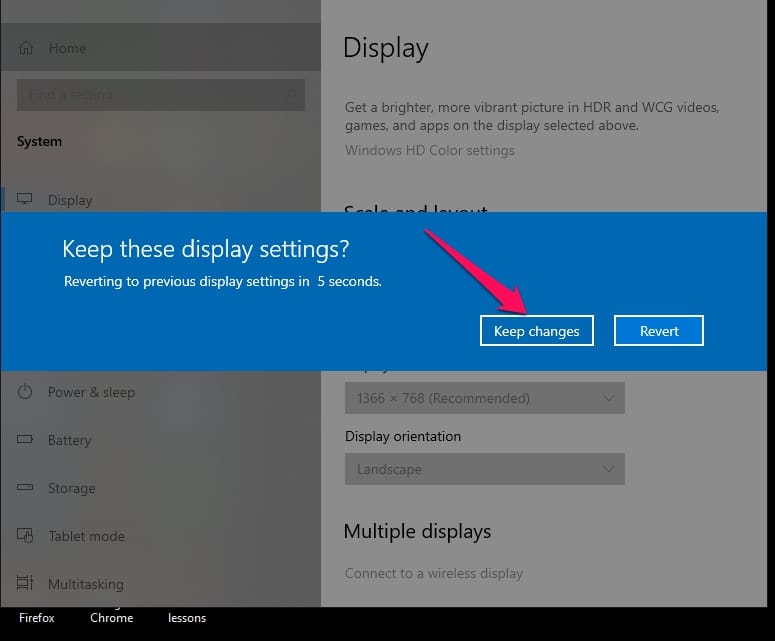Click Connect to a wireless display link

pyautogui.click(x=433, y=573)
